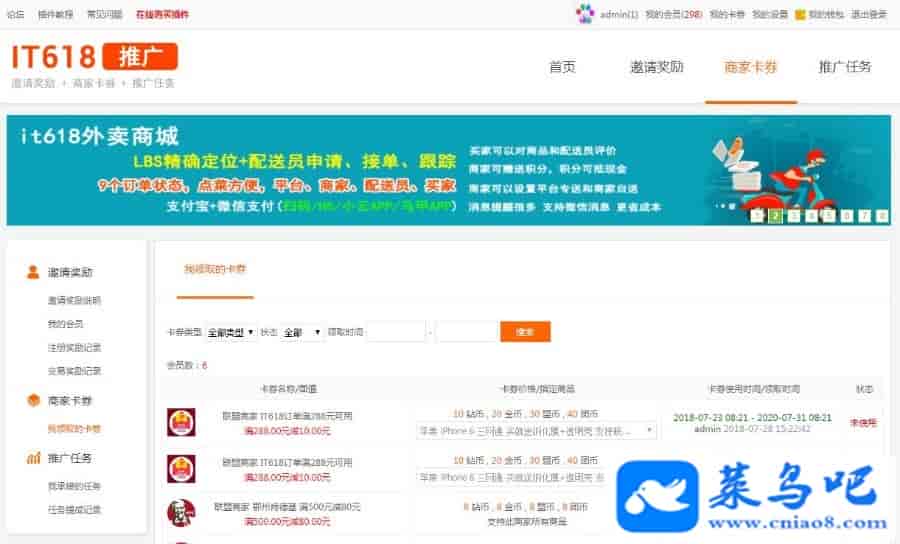The height and width of the screenshot is (544, 900).
Task: Click the 常见问题 link in top bar
Action: click(x=104, y=14)
